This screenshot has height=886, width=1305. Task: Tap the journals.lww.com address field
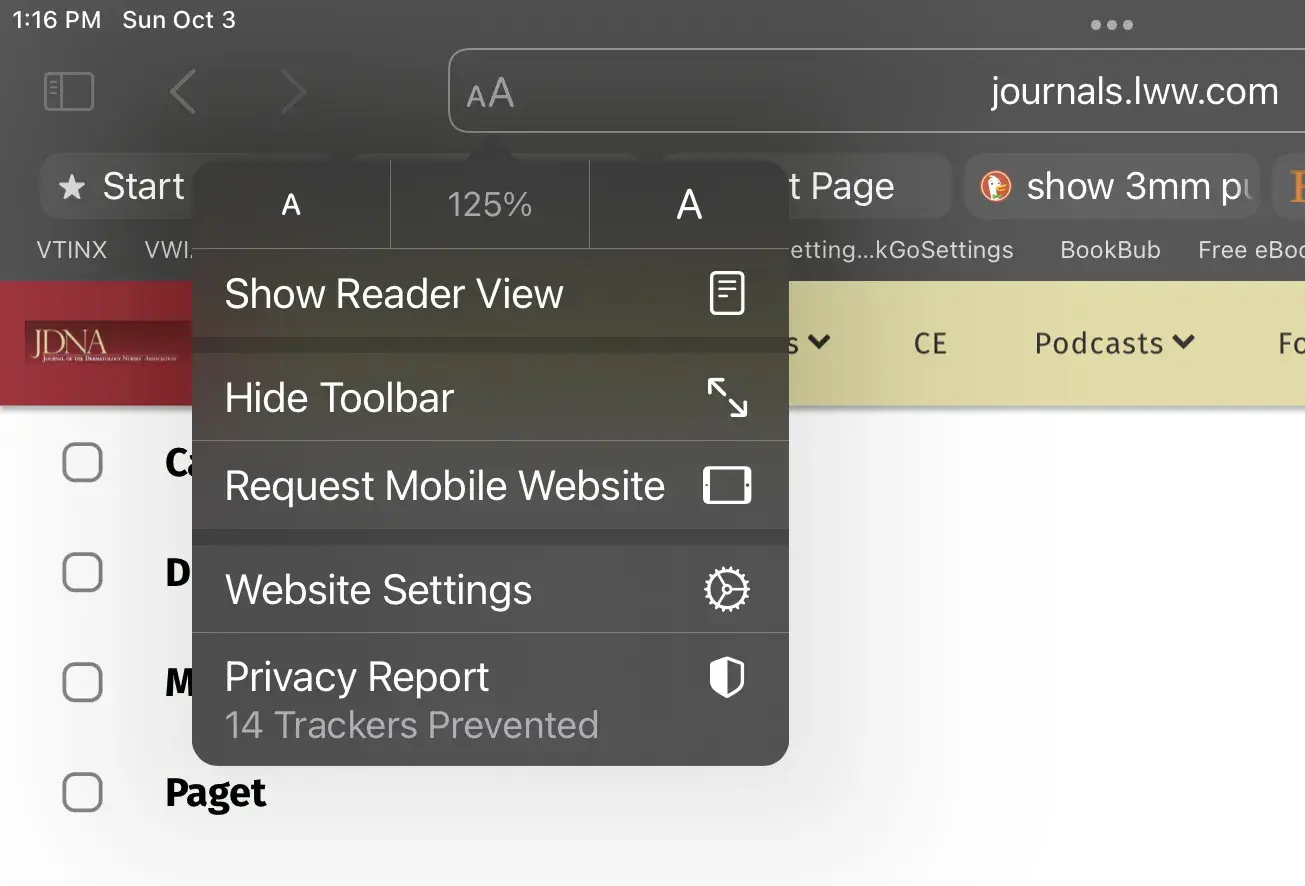point(1134,92)
